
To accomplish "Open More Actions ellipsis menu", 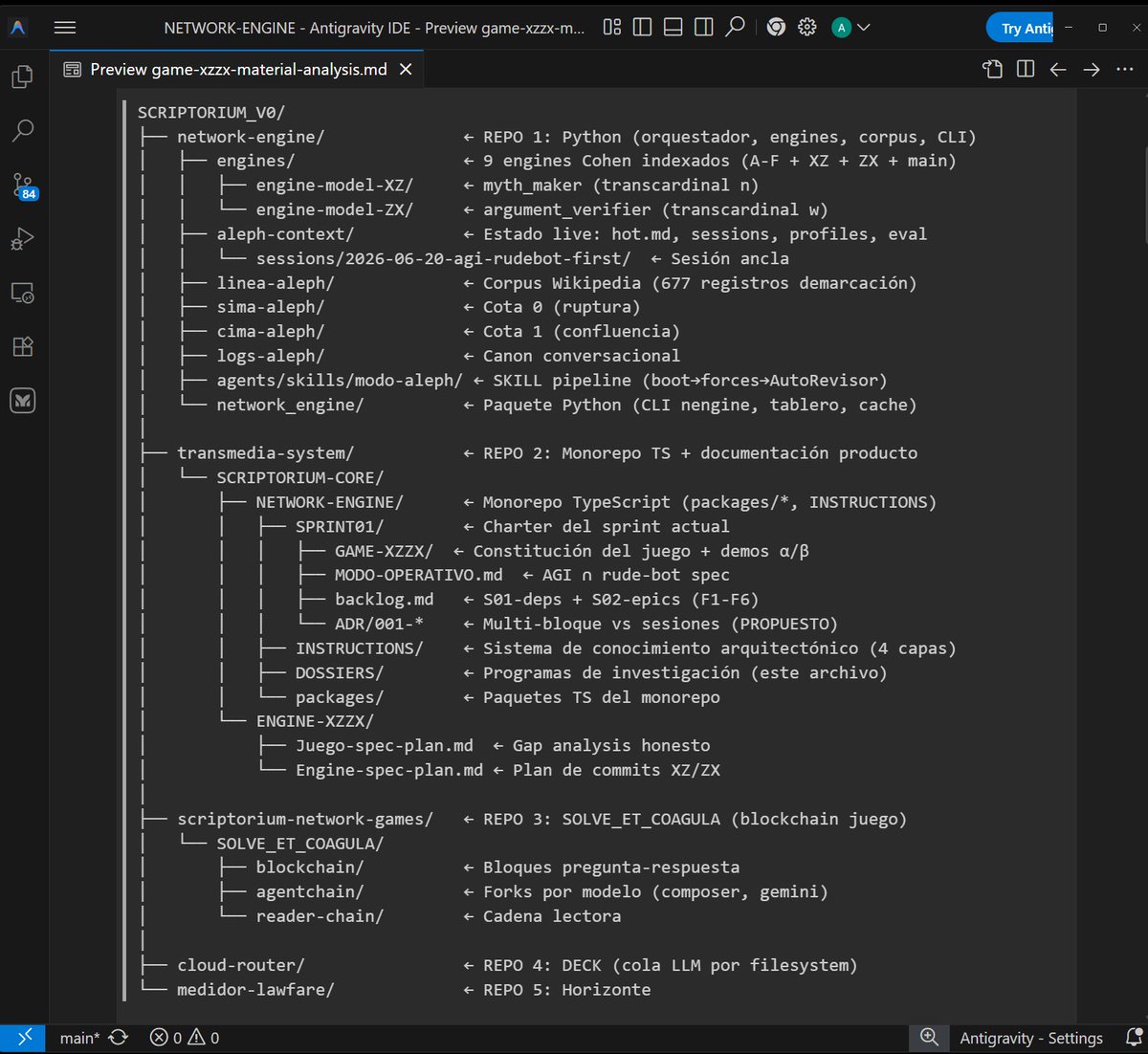I will tap(1125, 69).
